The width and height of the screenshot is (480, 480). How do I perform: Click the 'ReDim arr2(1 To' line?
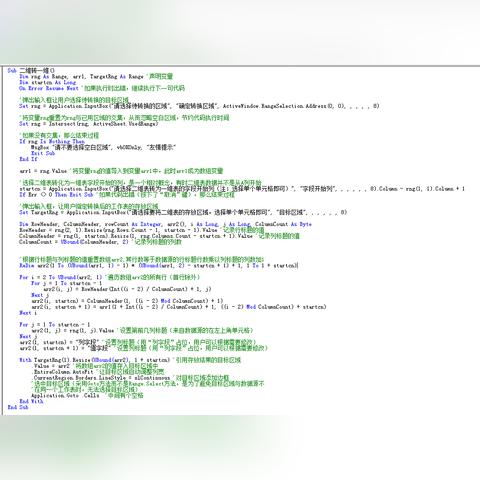tap(159, 266)
